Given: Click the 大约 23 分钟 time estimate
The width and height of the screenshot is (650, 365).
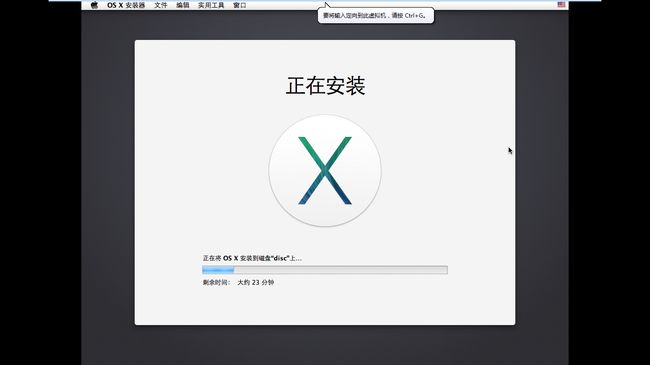Looking at the screenshot, I should click(x=255, y=282).
